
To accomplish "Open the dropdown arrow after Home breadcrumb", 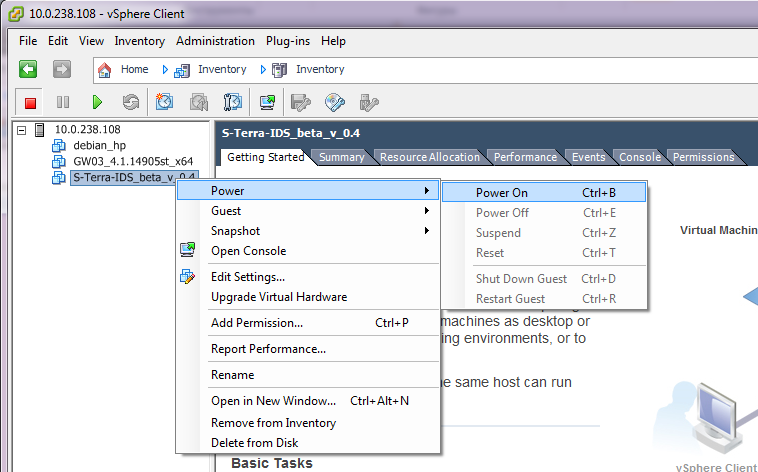I will (165, 70).
